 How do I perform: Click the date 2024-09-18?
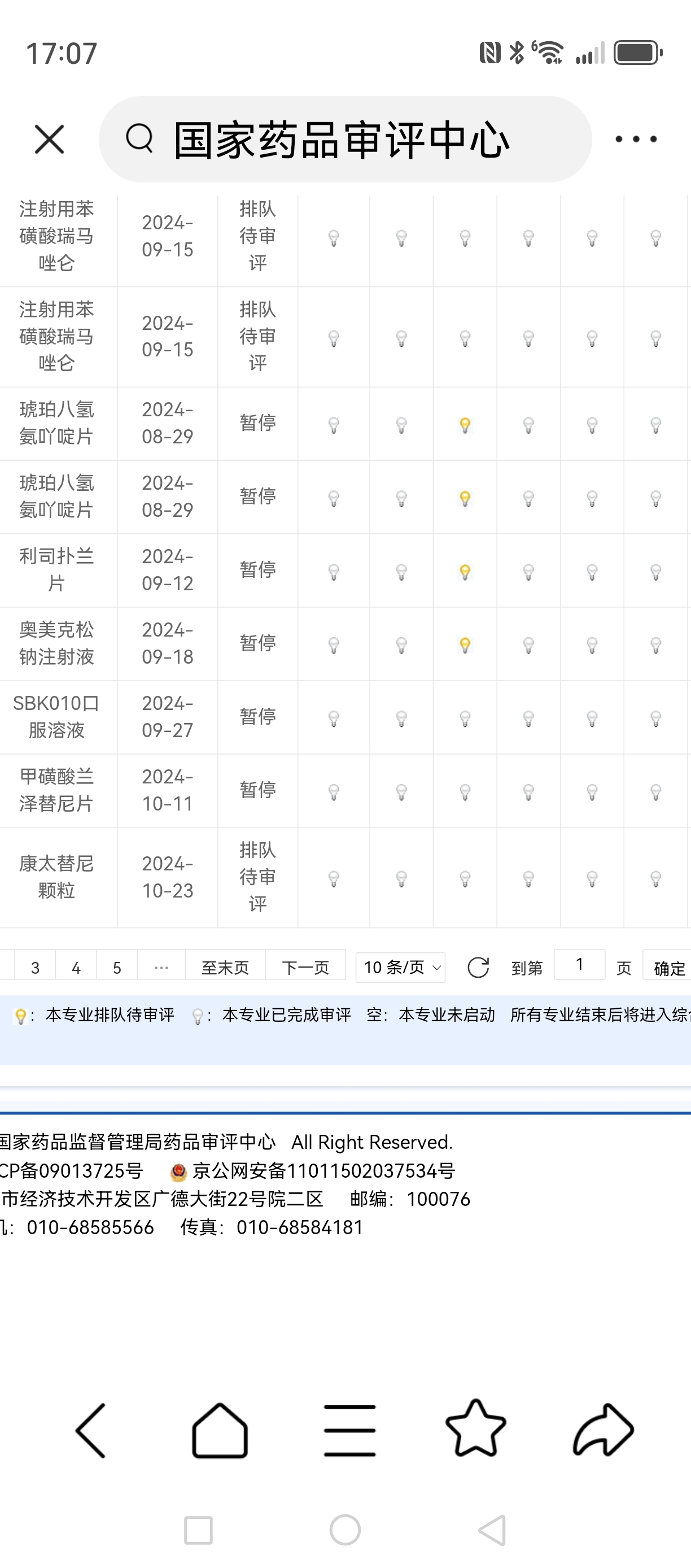pos(167,643)
